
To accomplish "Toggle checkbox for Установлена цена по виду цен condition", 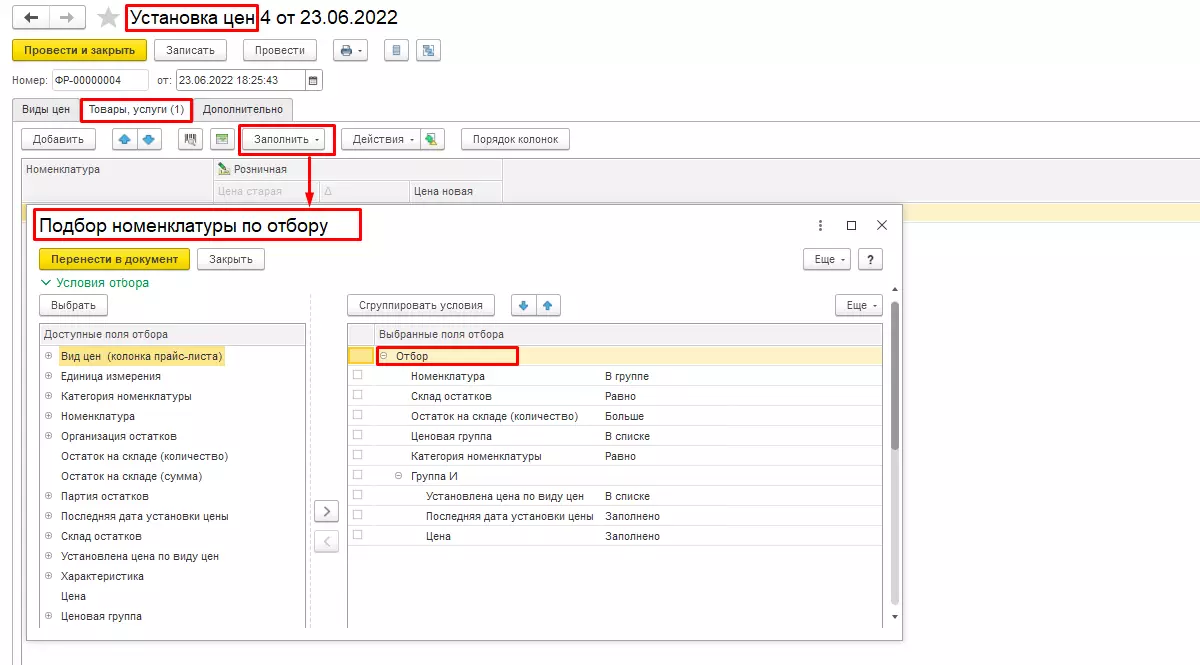I will [357, 495].
